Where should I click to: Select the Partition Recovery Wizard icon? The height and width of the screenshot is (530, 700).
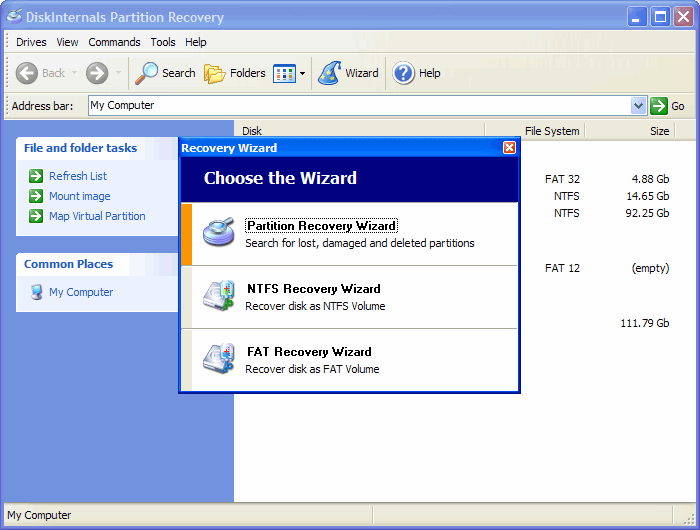click(x=218, y=232)
